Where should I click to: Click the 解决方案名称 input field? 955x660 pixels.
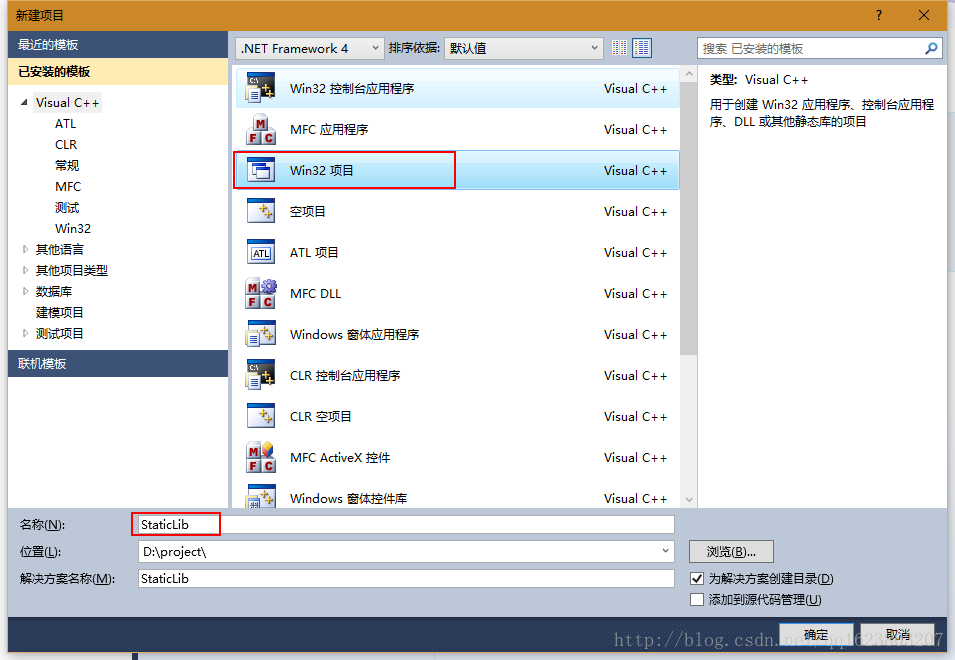point(406,578)
